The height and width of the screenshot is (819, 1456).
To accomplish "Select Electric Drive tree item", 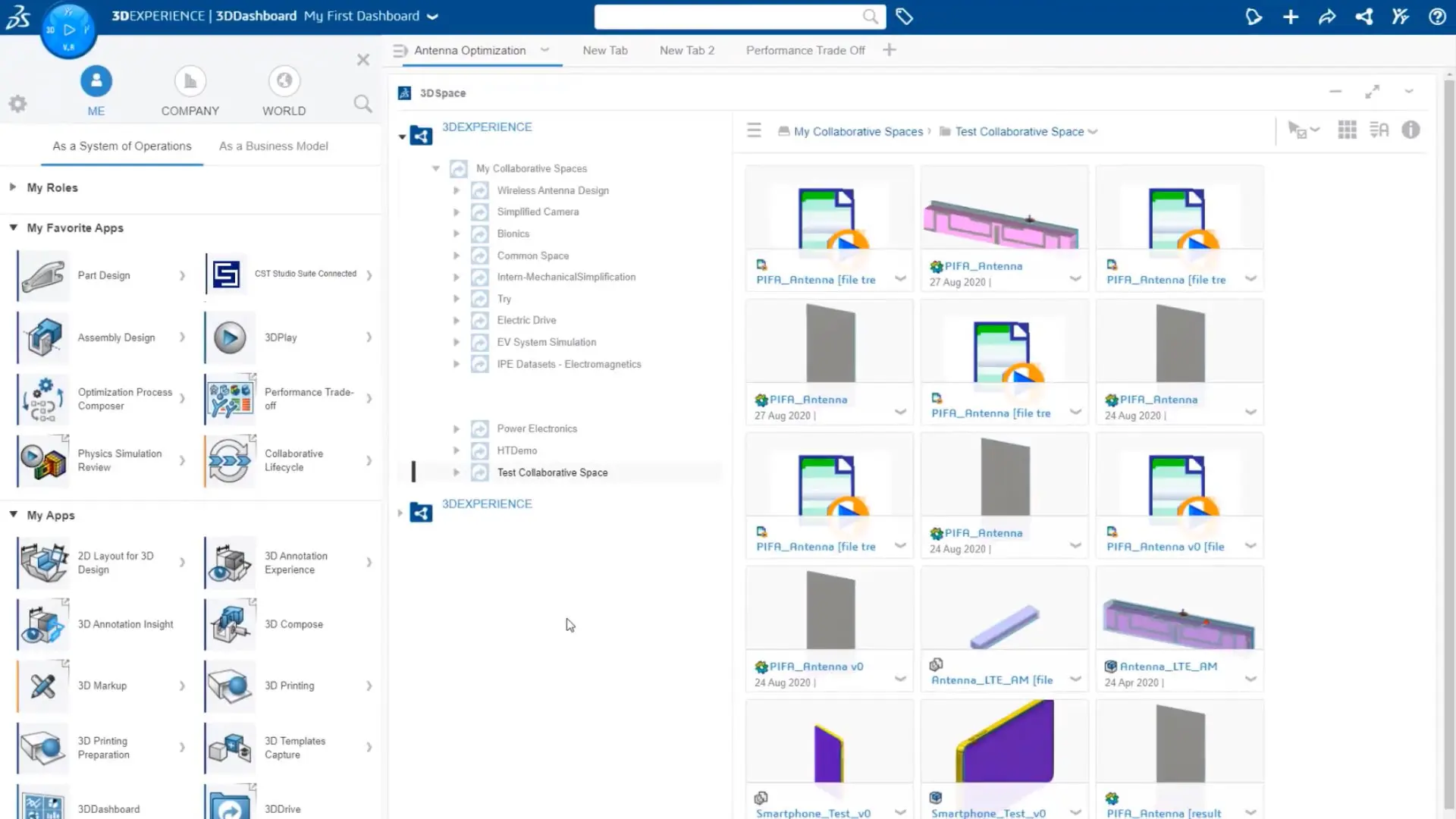I will [526, 320].
